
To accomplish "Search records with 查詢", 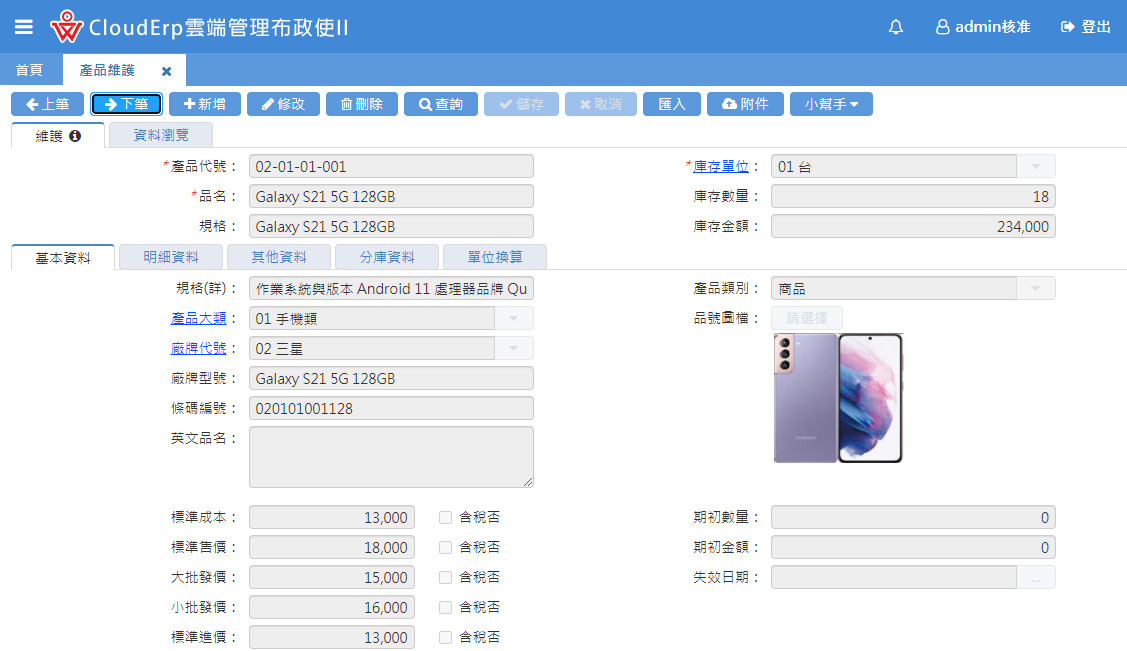I will click(x=441, y=104).
